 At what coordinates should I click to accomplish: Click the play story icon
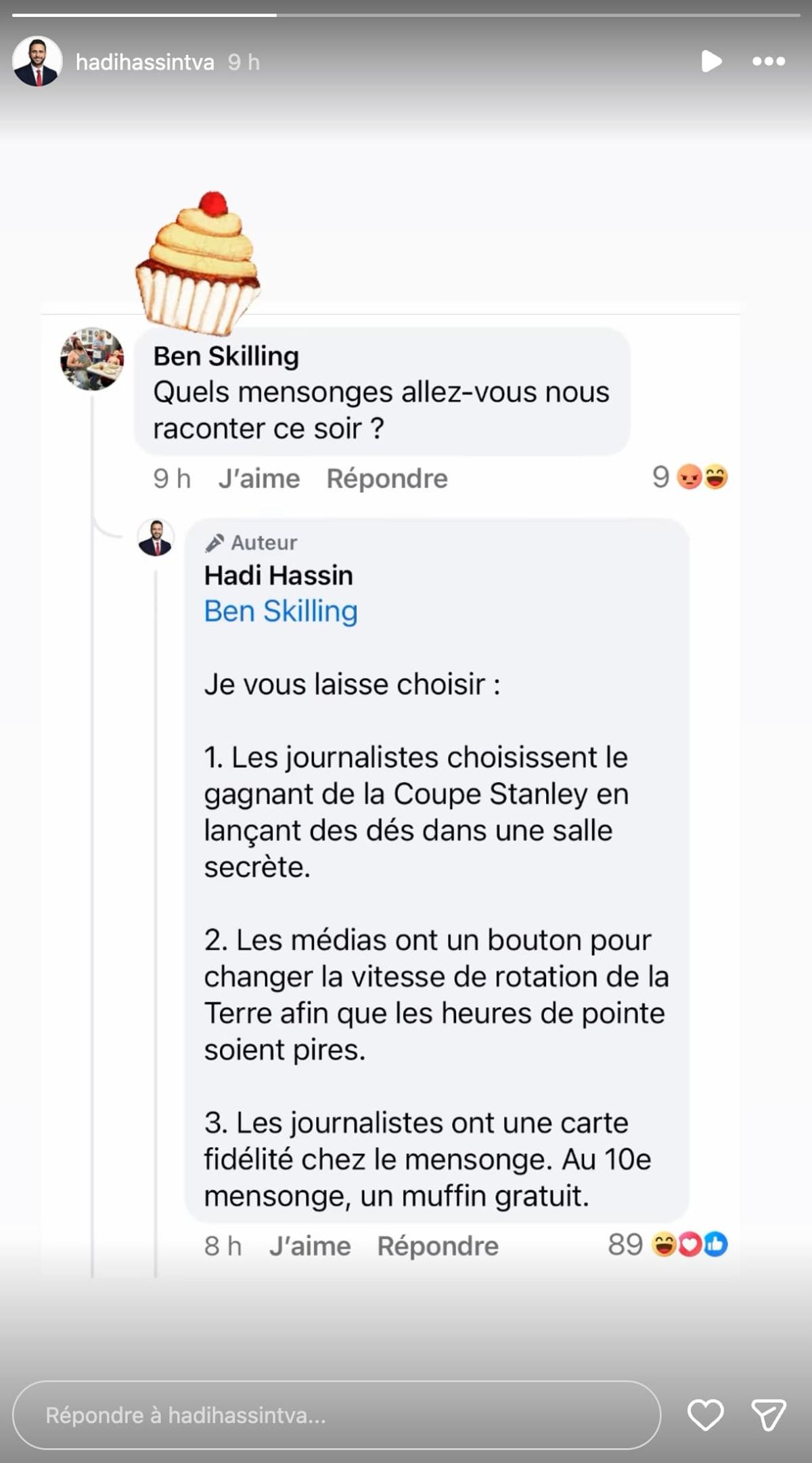pos(711,61)
